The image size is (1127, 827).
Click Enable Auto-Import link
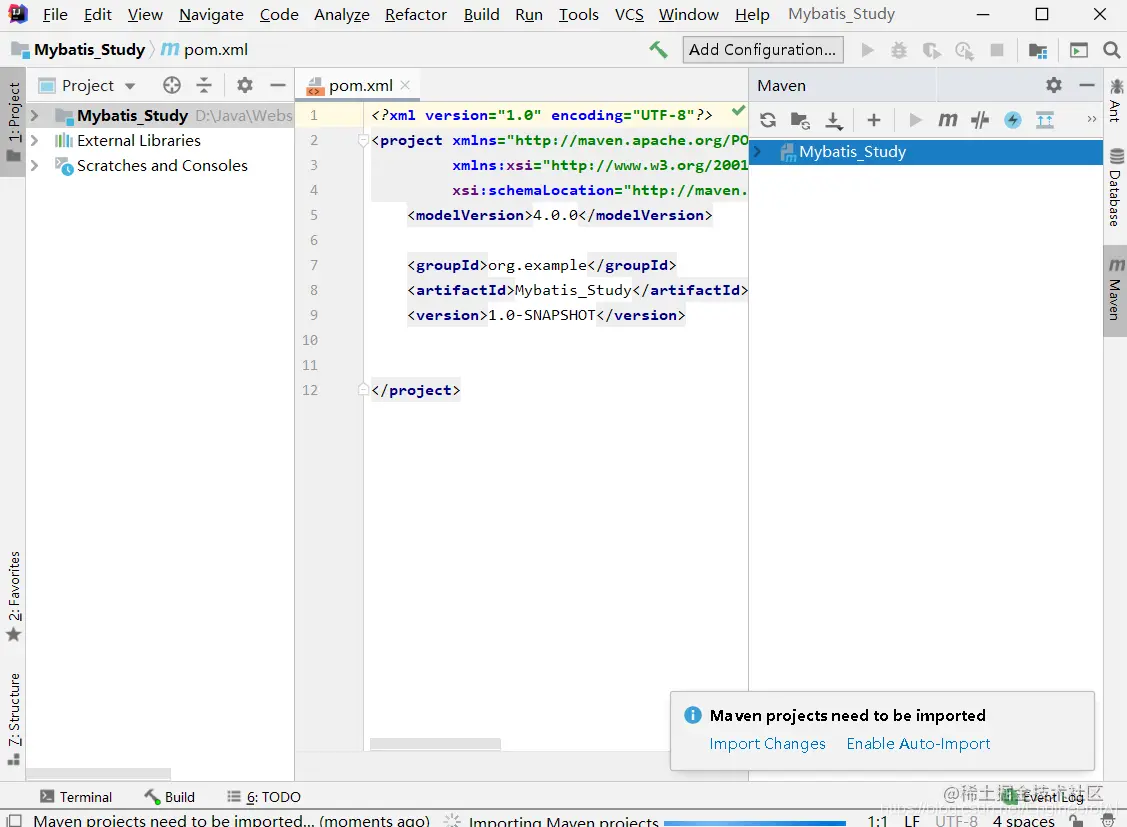pyautogui.click(x=918, y=744)
